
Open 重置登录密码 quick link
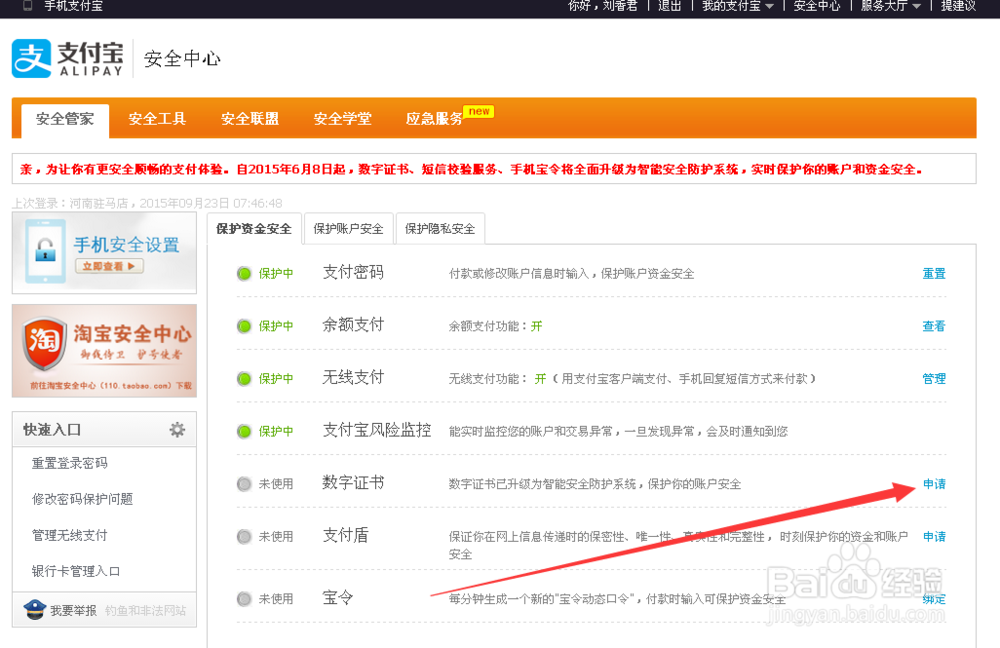click(x=70, y=463)
